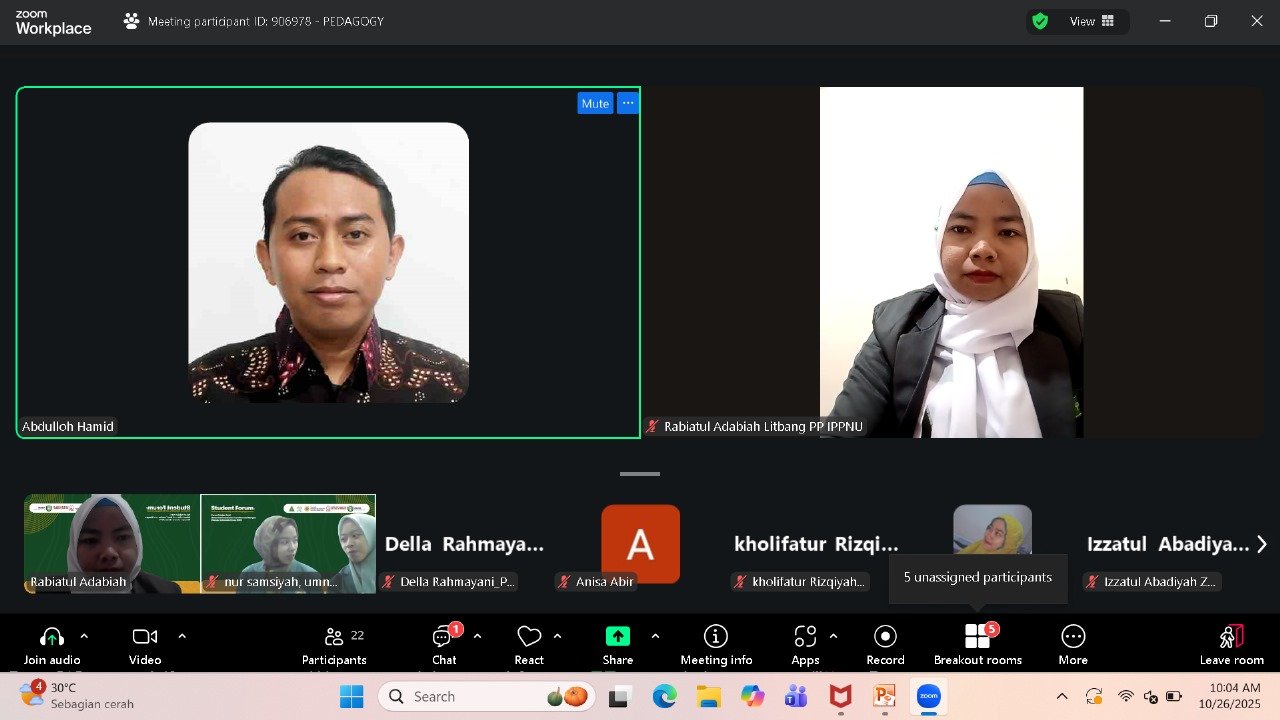Toggle the Video camera on
The image size is (1280, 720).
coord(145,644)
